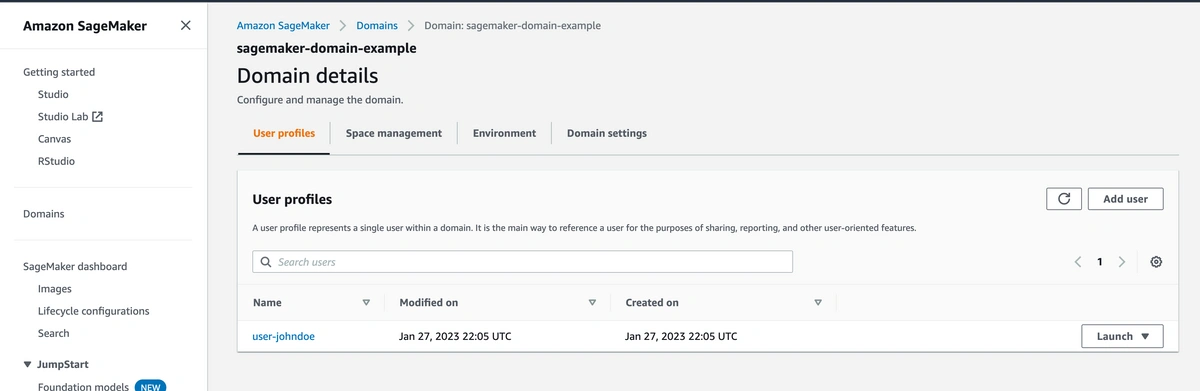Switch to Space management tab

[x=394, y=133]
